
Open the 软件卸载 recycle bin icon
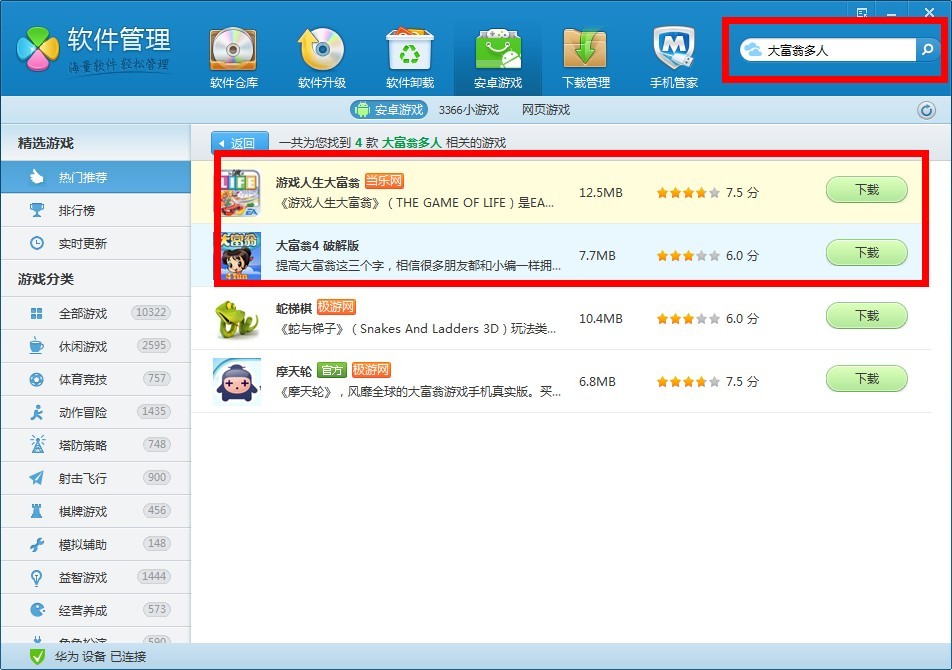(410, 50)
